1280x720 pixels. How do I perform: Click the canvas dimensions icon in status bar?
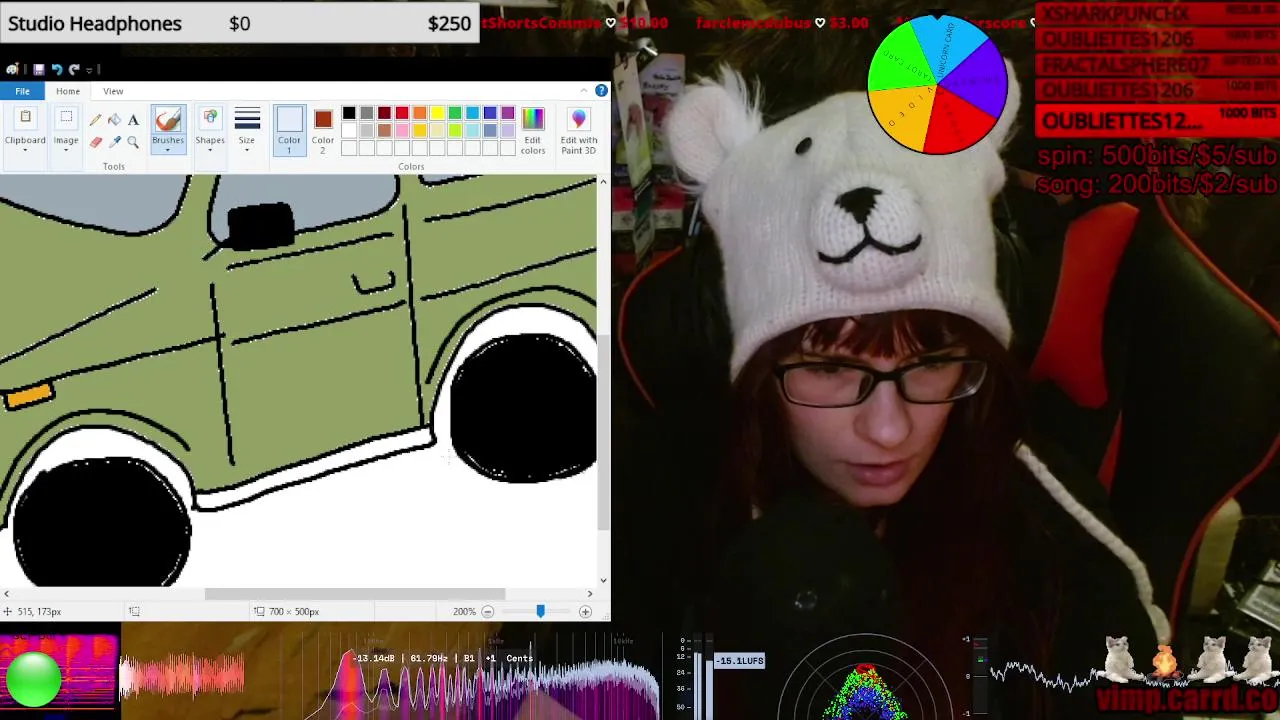pyautogui.click(x=259, y=611)
